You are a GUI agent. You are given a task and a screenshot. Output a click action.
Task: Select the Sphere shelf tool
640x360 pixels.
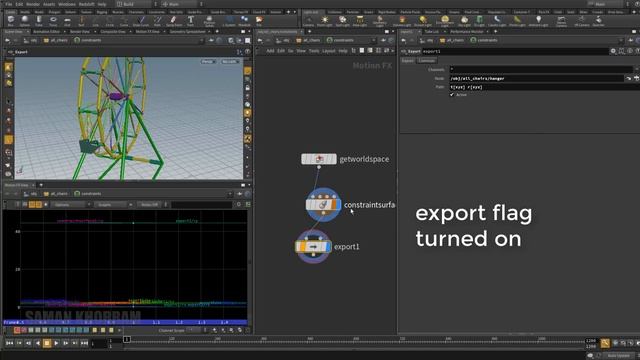[x=25, y=21]
